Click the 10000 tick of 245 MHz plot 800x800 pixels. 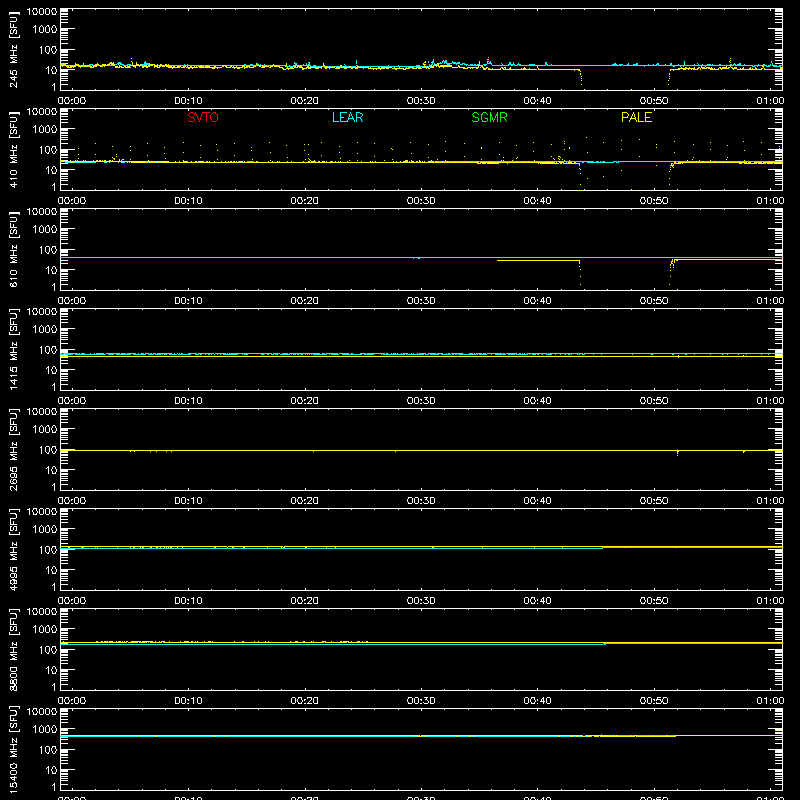[42, 12]
